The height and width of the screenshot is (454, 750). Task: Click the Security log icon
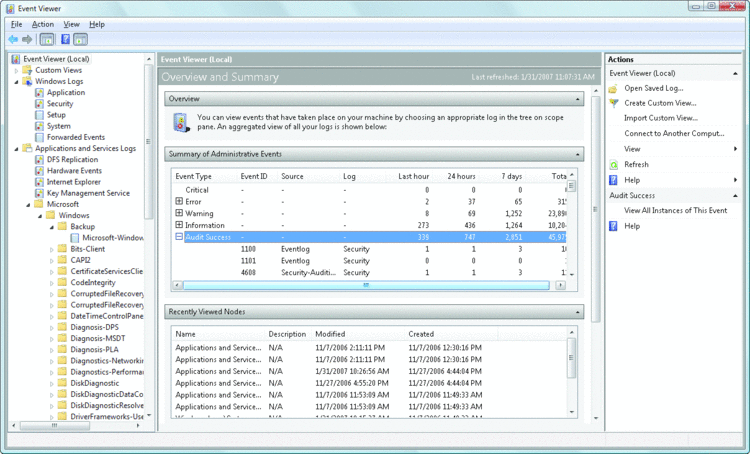39,104
